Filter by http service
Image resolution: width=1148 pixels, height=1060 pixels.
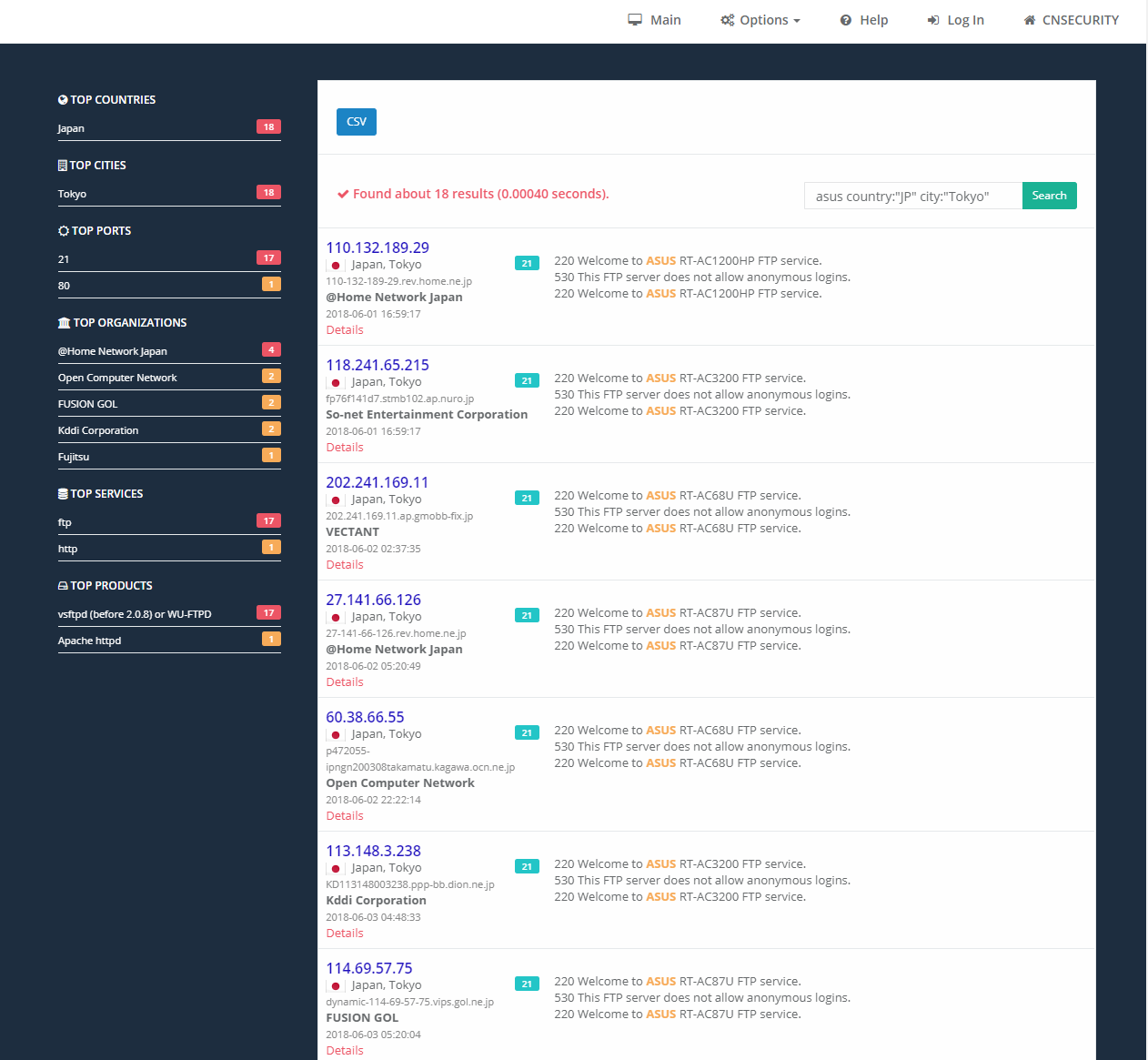pos(169,549)
